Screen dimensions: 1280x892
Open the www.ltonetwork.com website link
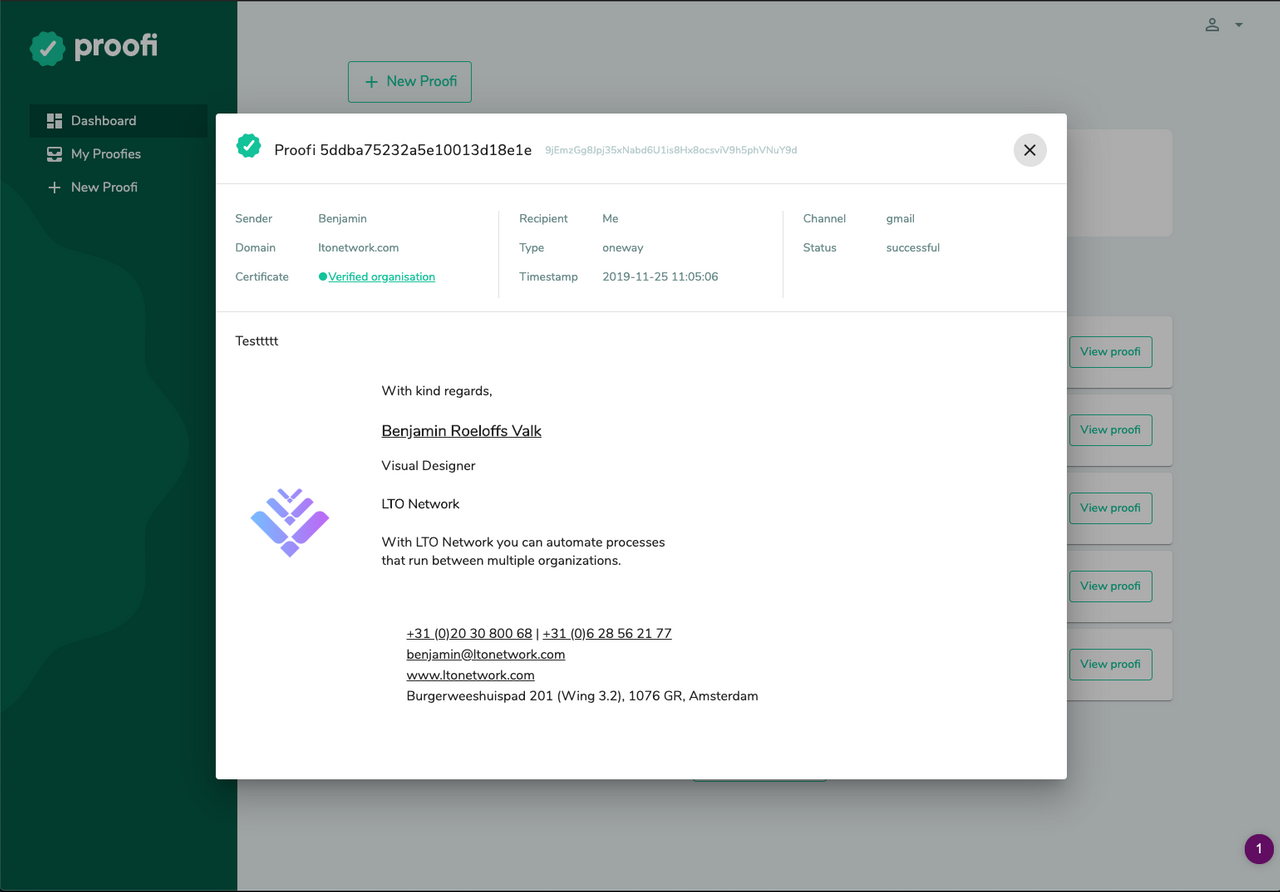point(470,675)
